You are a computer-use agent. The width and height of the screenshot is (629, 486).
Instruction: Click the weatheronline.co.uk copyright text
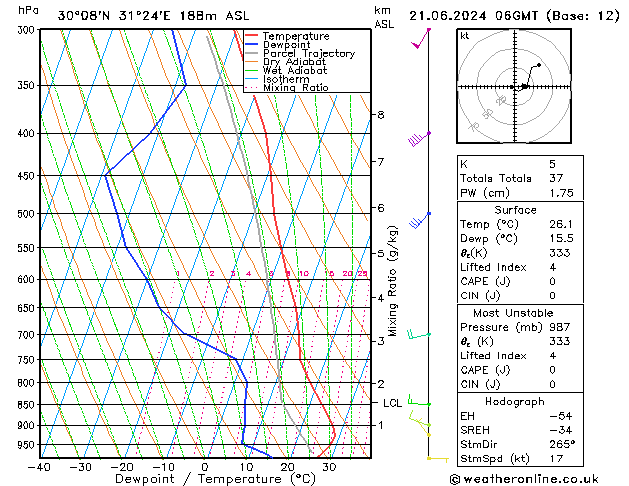click(x=524, y=479)
